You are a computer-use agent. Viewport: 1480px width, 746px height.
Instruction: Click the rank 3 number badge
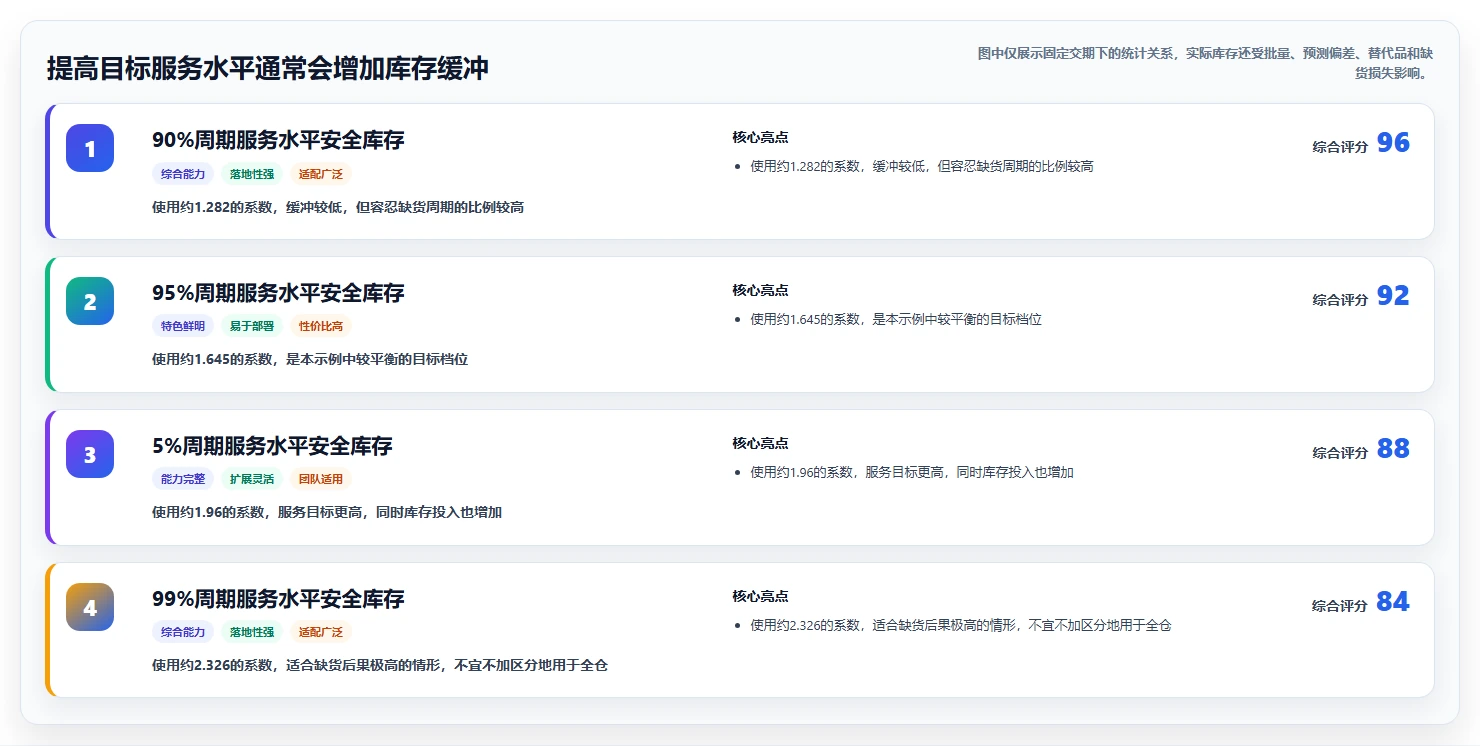90,454
